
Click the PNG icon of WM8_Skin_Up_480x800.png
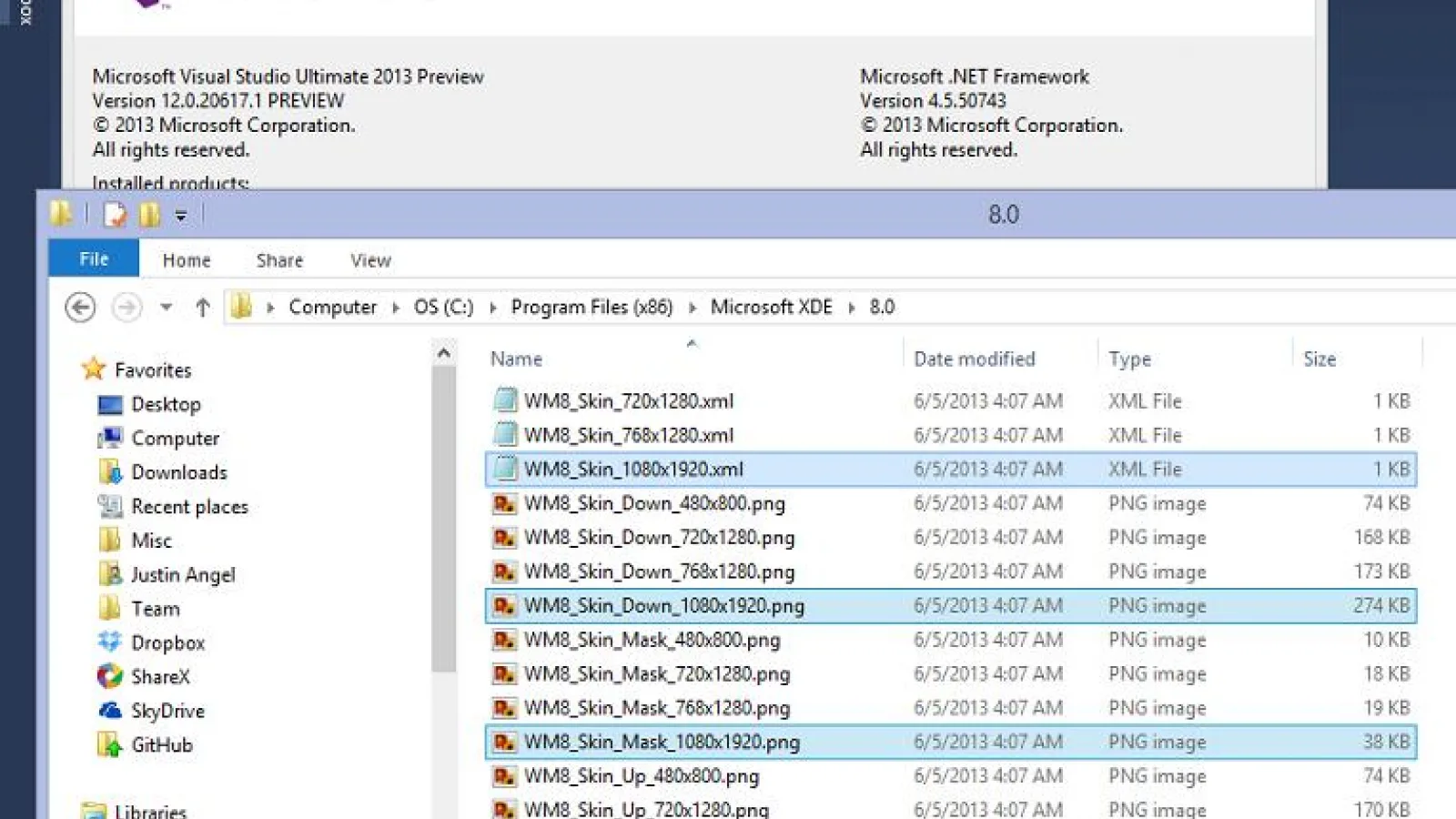pyautogui.click(x=504, y=776)
